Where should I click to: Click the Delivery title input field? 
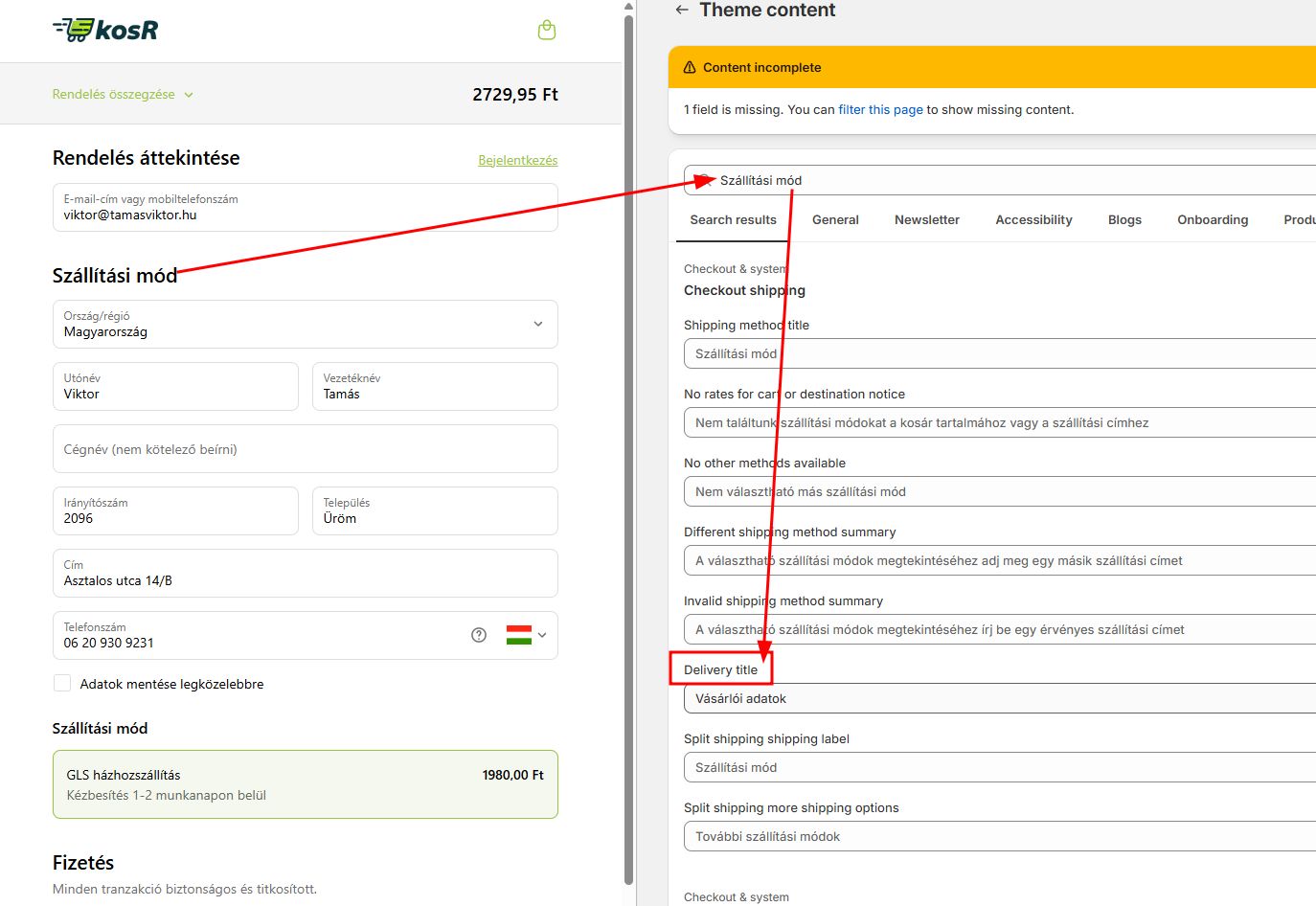[x=996, y=699]
